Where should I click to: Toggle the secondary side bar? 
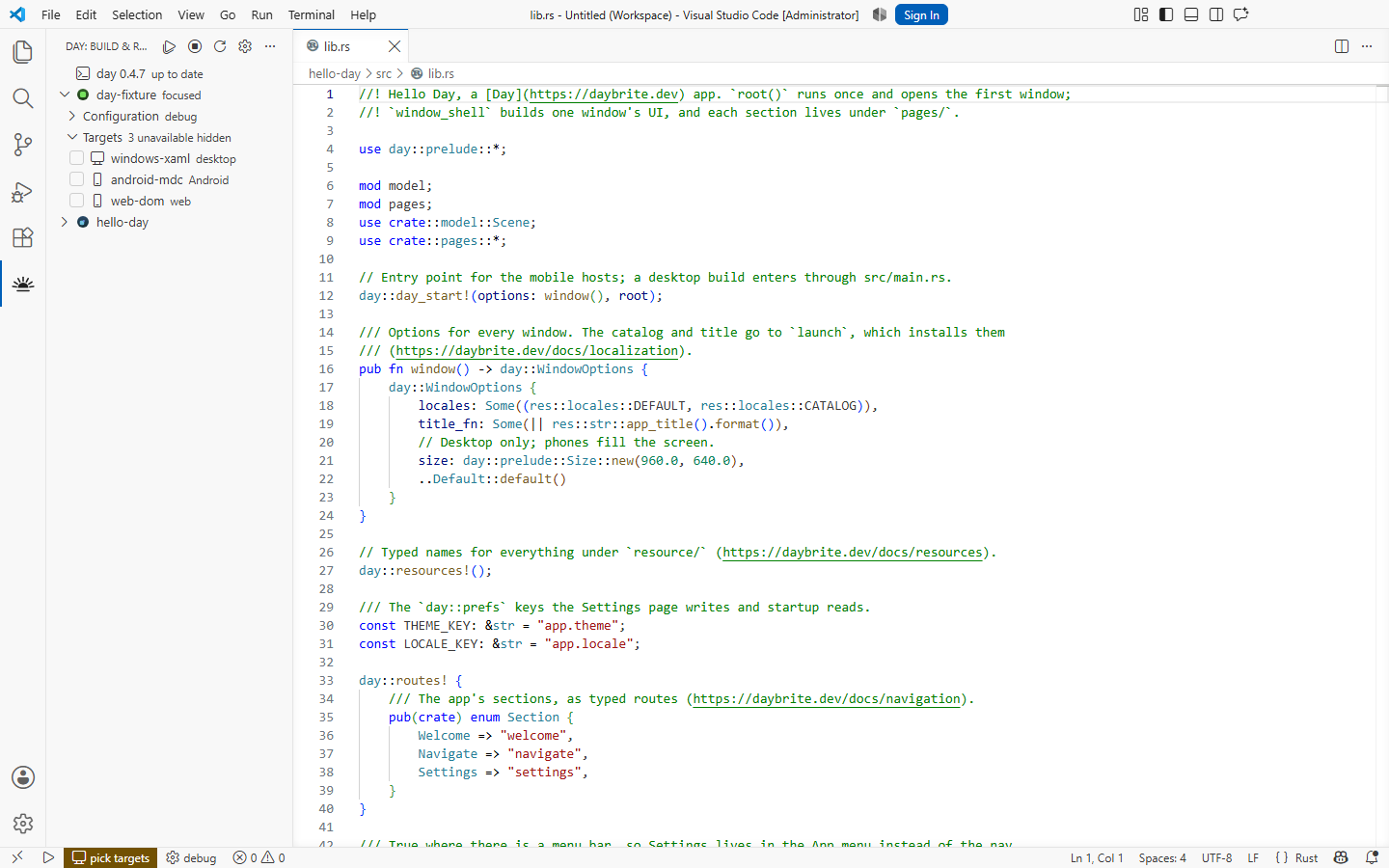tap(1216, 14)
